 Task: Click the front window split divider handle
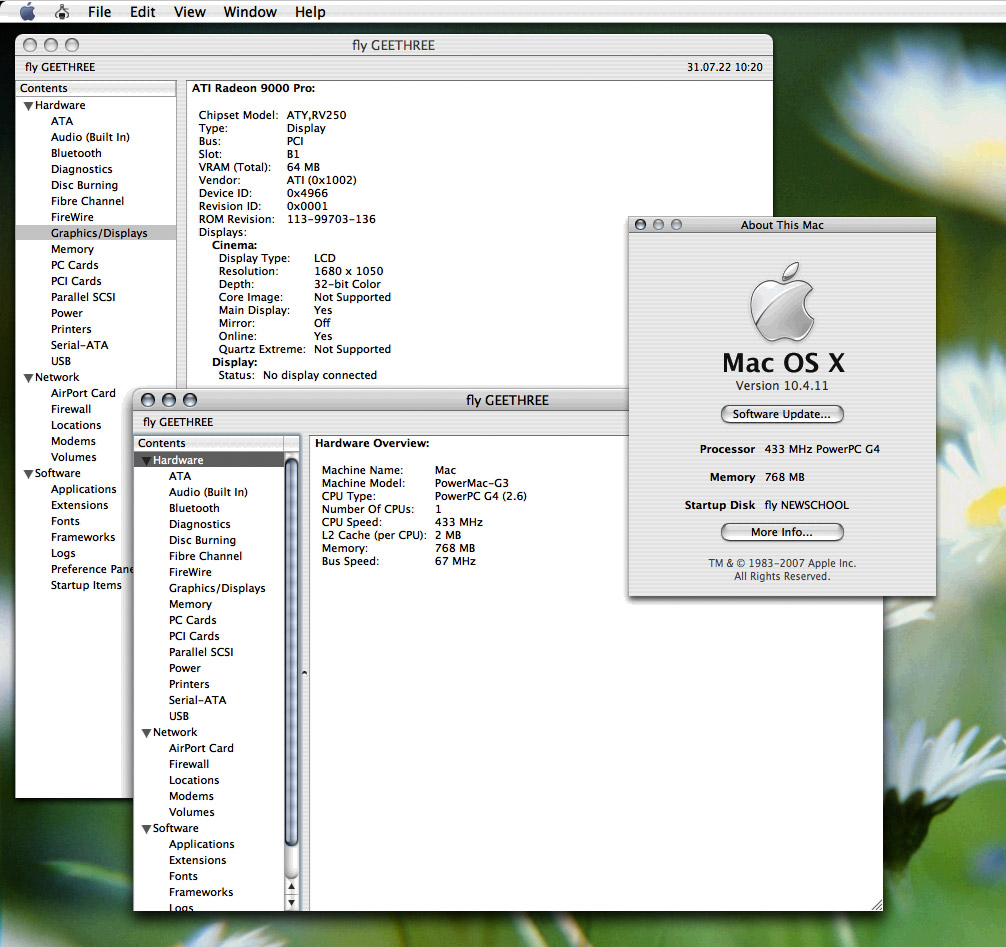coord(304,673)
